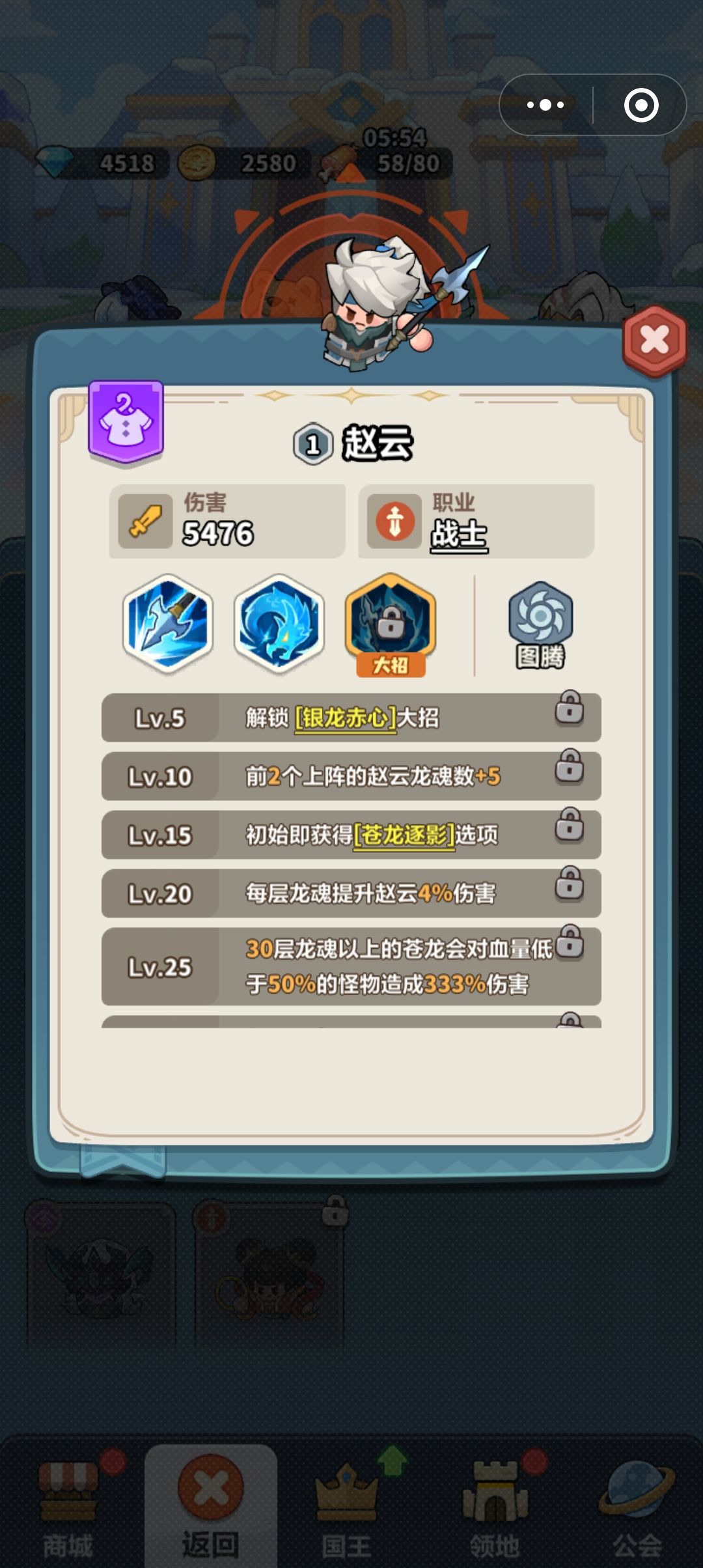
Task: Tap the lock on Lv.5 row
Action: click(570, 707)
